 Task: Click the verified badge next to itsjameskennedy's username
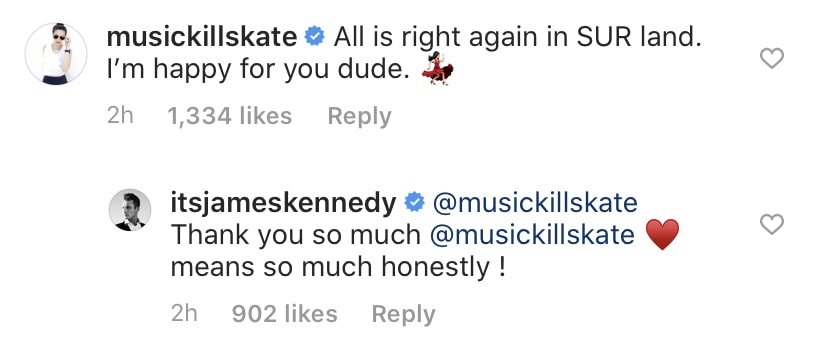click(x=415, y=203)
